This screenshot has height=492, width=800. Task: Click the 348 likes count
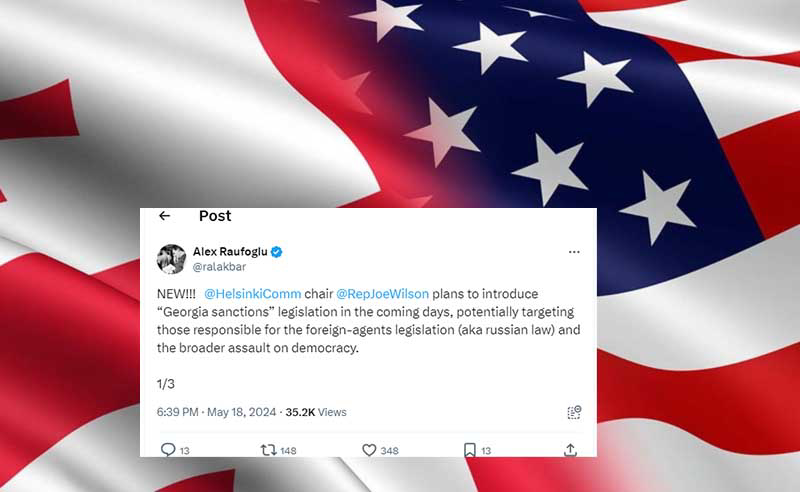pos(389,451)
